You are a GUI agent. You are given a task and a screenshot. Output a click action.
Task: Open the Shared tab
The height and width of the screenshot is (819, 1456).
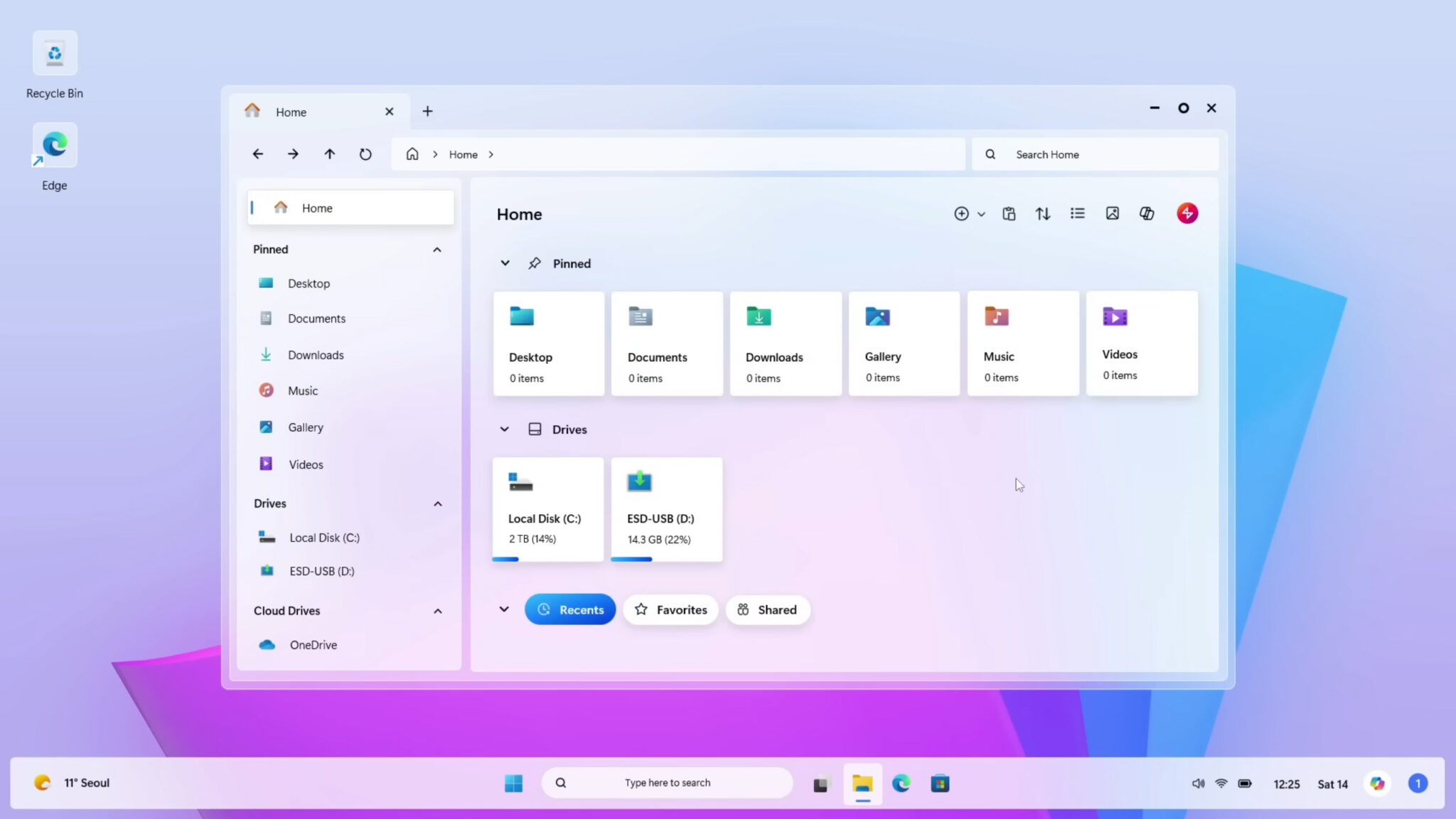[x=767, y=609]
